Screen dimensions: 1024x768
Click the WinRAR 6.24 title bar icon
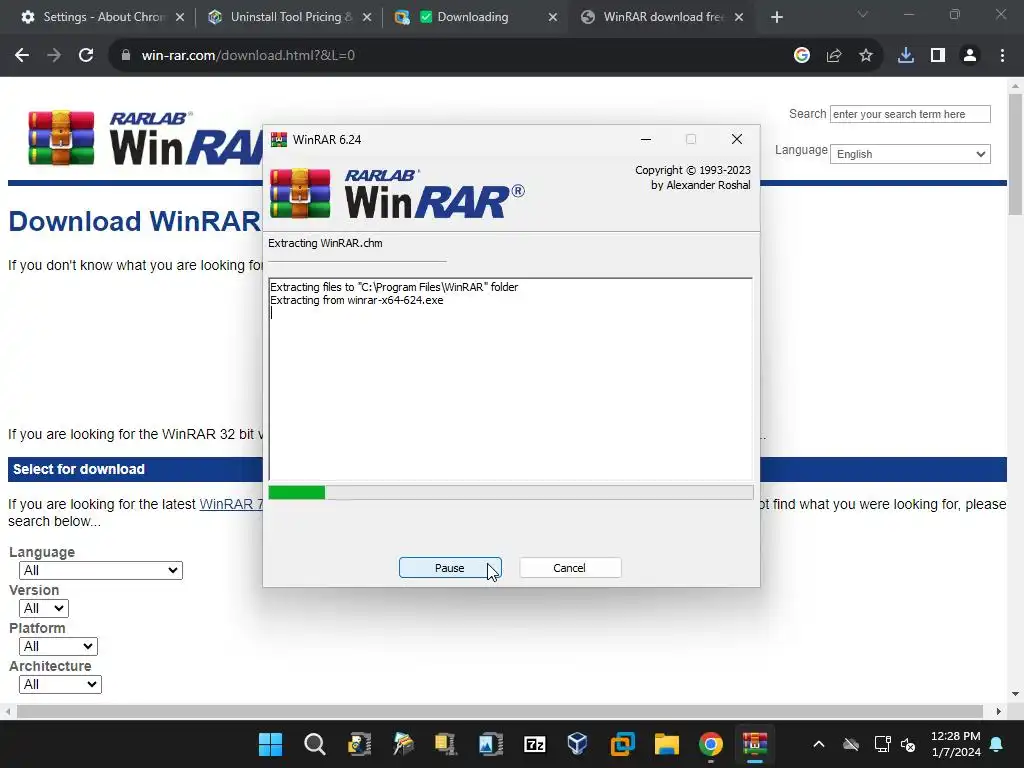pos(279,139)
